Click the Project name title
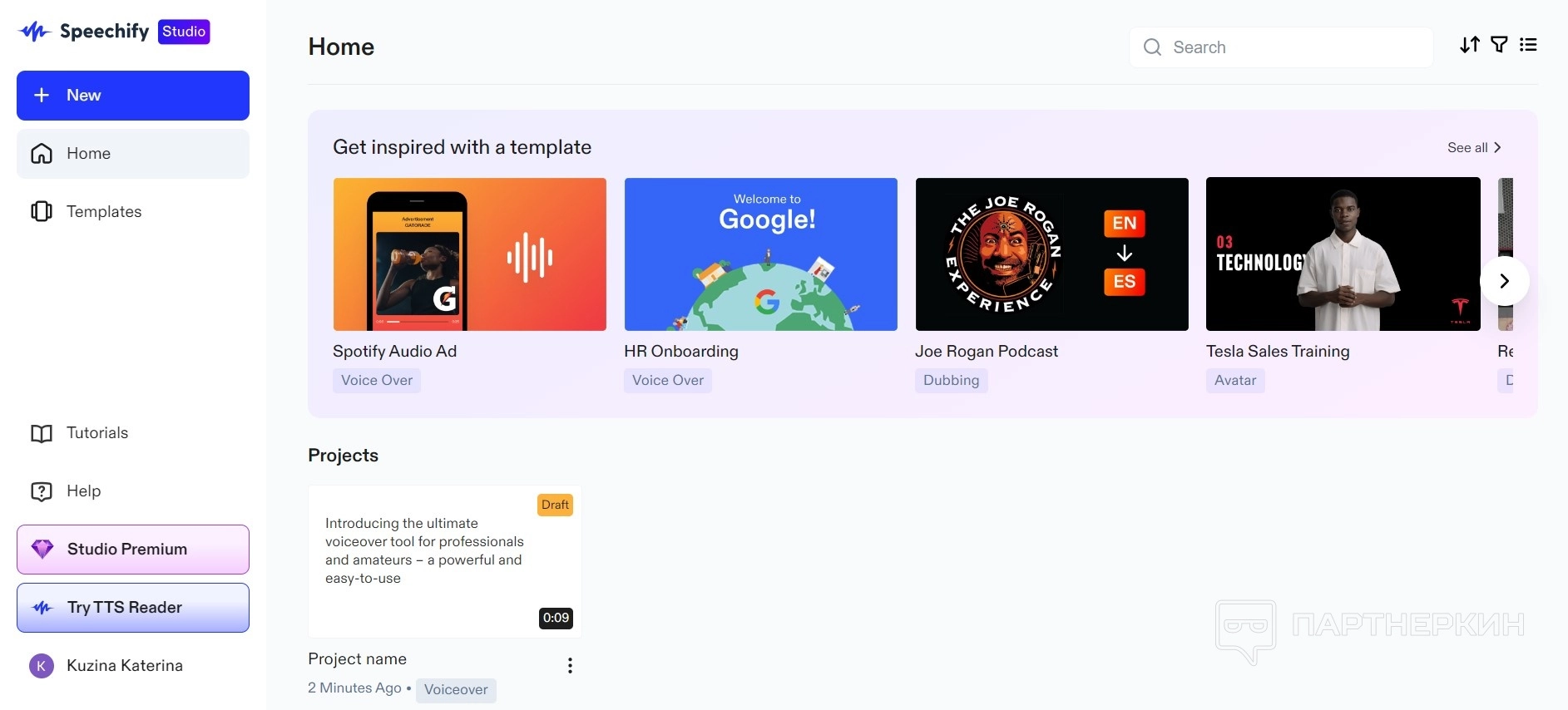The image size is (1568, 710). tap(358, 659)
